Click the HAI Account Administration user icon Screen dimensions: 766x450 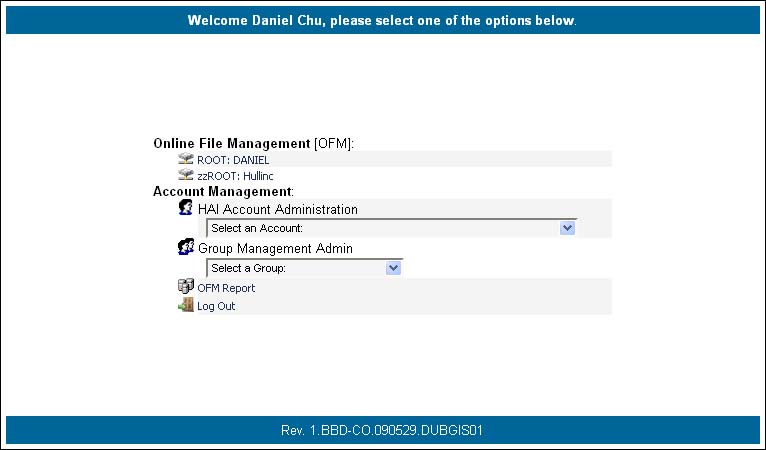(185, 208)
